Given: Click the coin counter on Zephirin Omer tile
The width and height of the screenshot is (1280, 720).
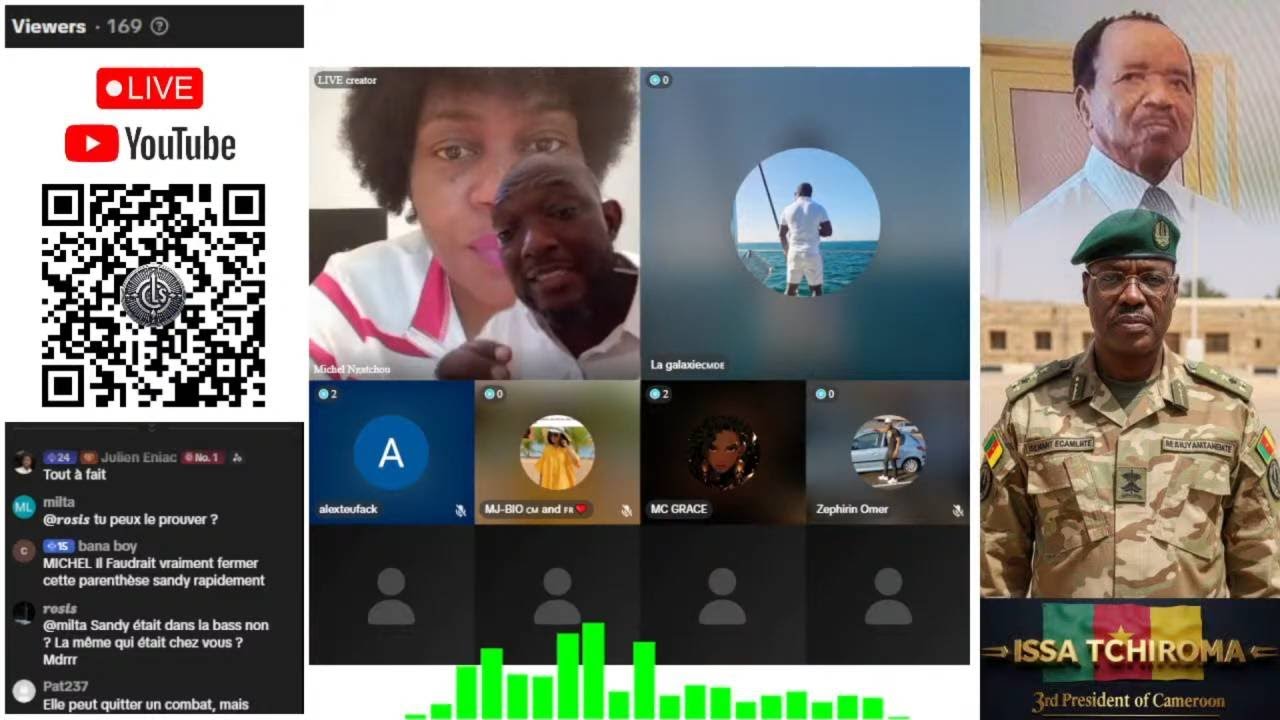Looking at the screenshot, I should (824, 394).
